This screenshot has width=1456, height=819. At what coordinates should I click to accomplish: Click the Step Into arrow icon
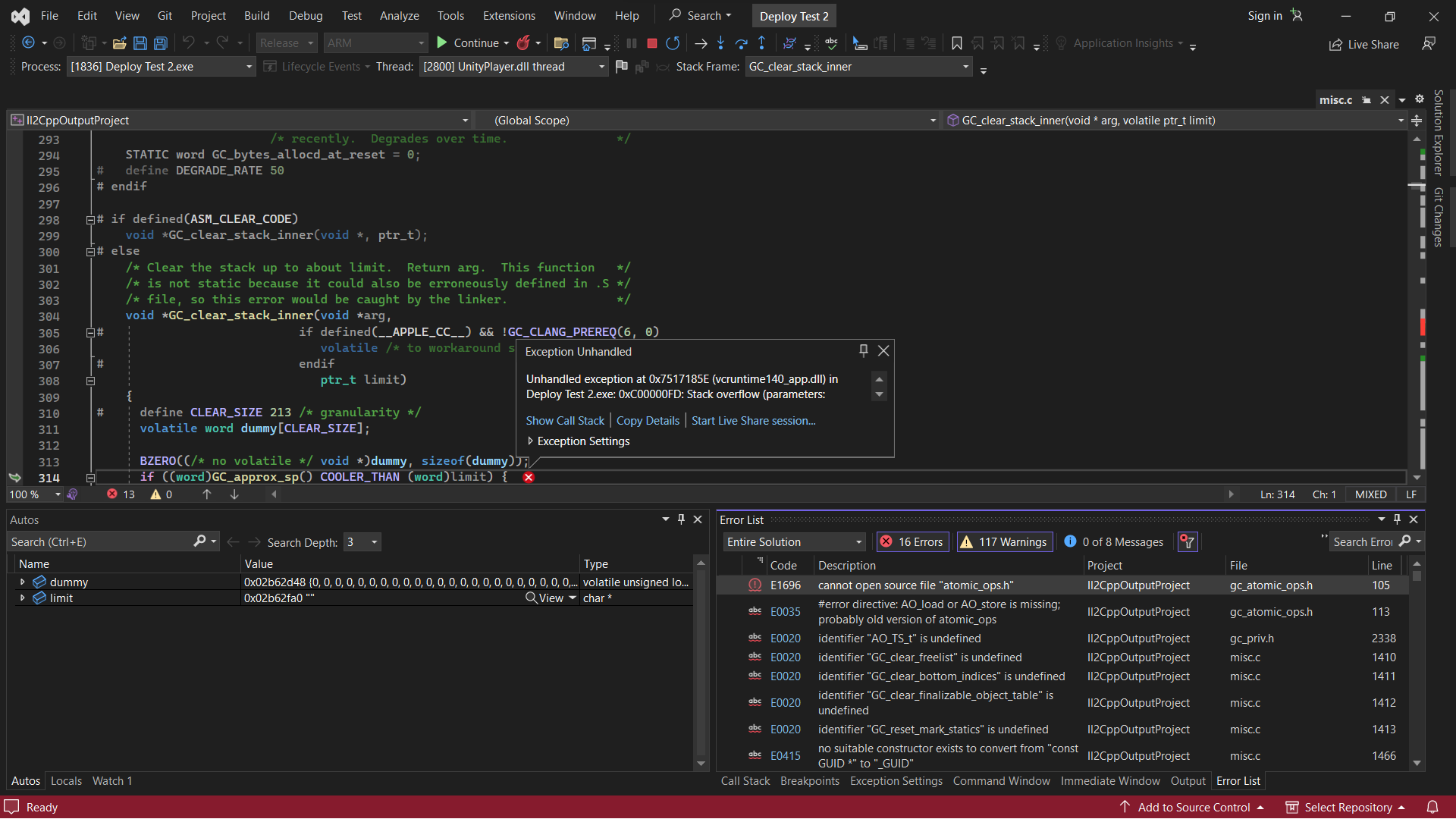(x=720, y=43)
